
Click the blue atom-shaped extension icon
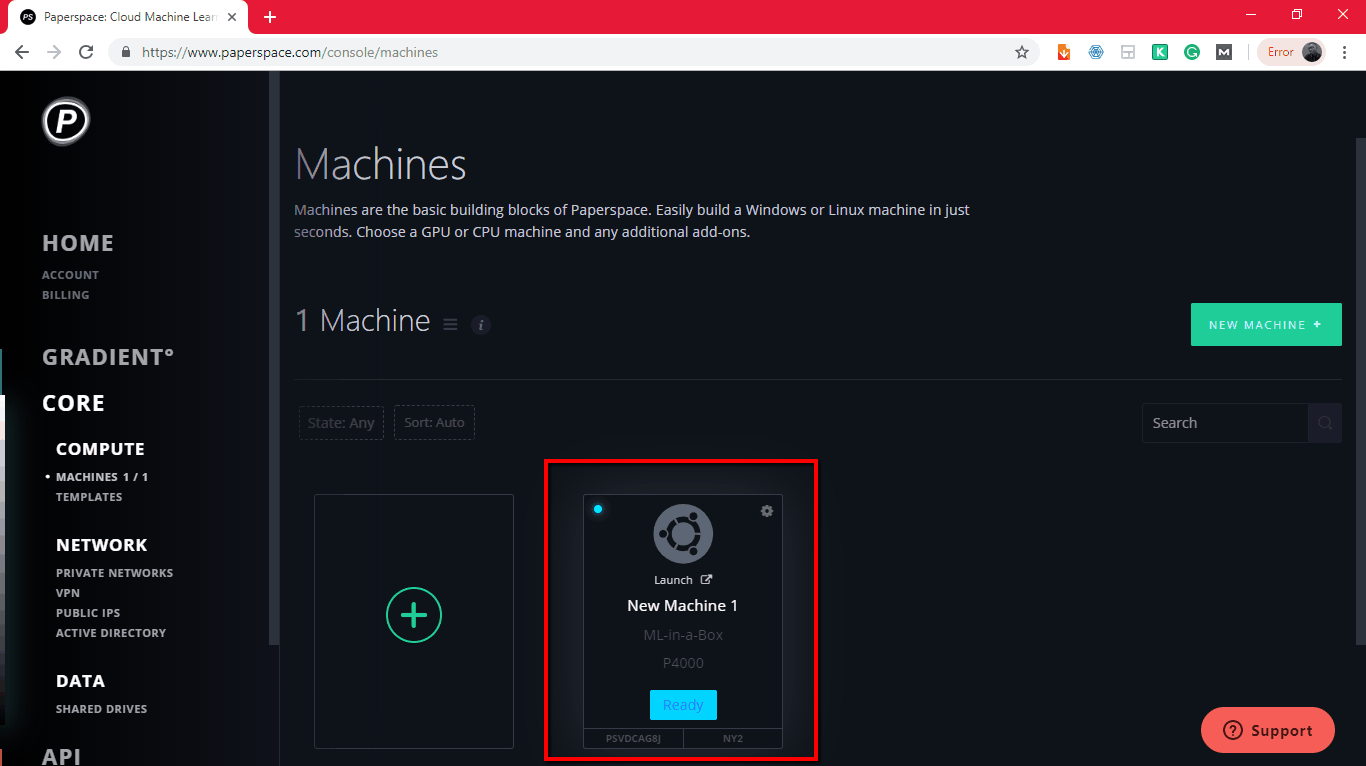1096,52
